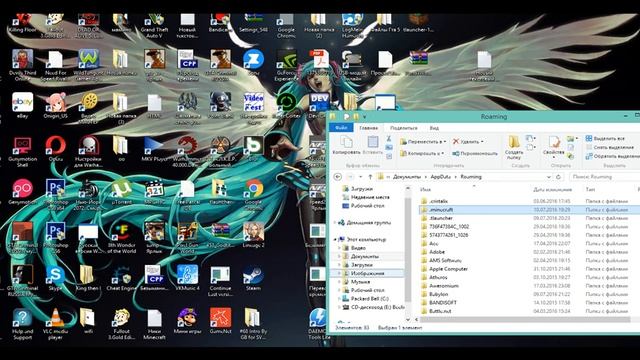Expand the Видео tree node
Screen dimensions: 640x360
pos(339,248)
